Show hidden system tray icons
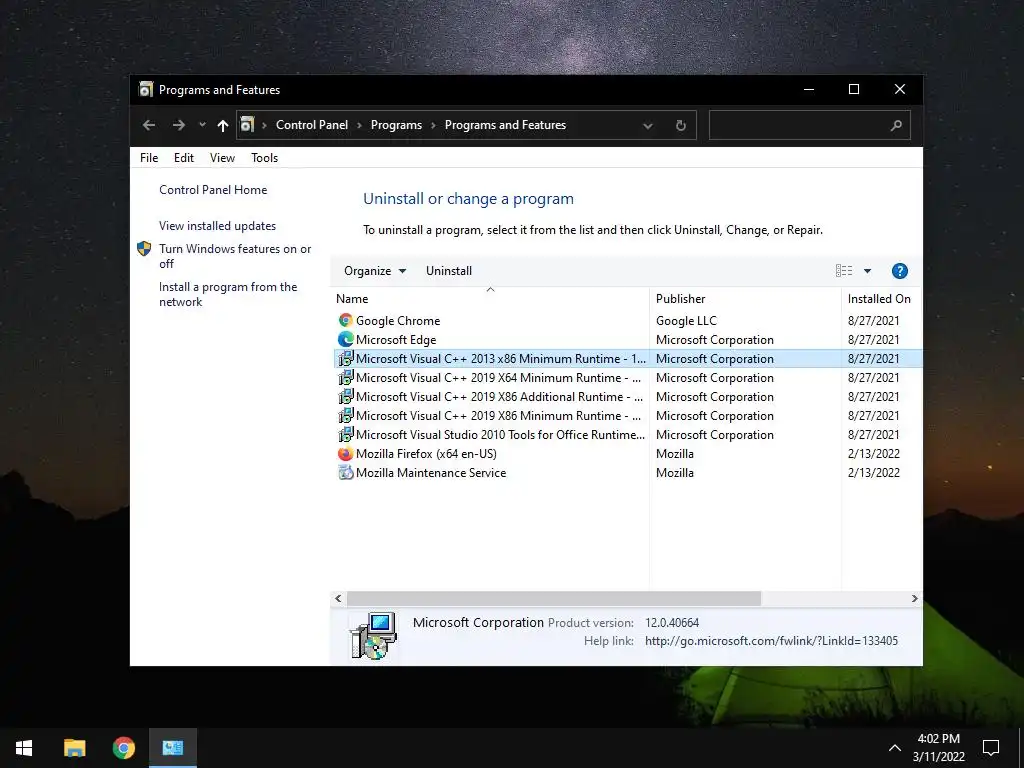The image size is (1024, 768). pyautogui.click(x=895, y=748)
